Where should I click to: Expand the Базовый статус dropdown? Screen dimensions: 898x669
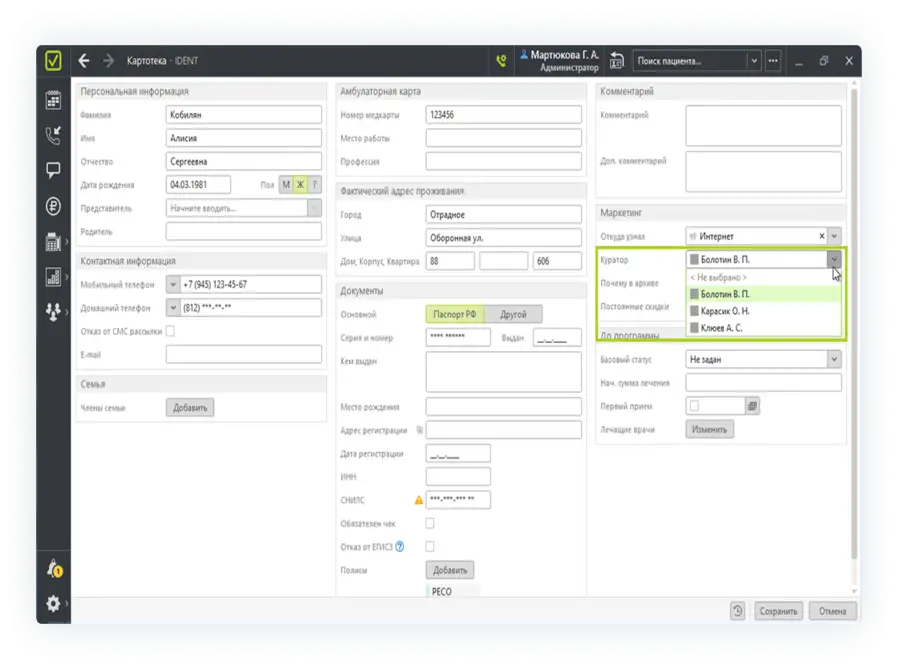click(833, 359)
